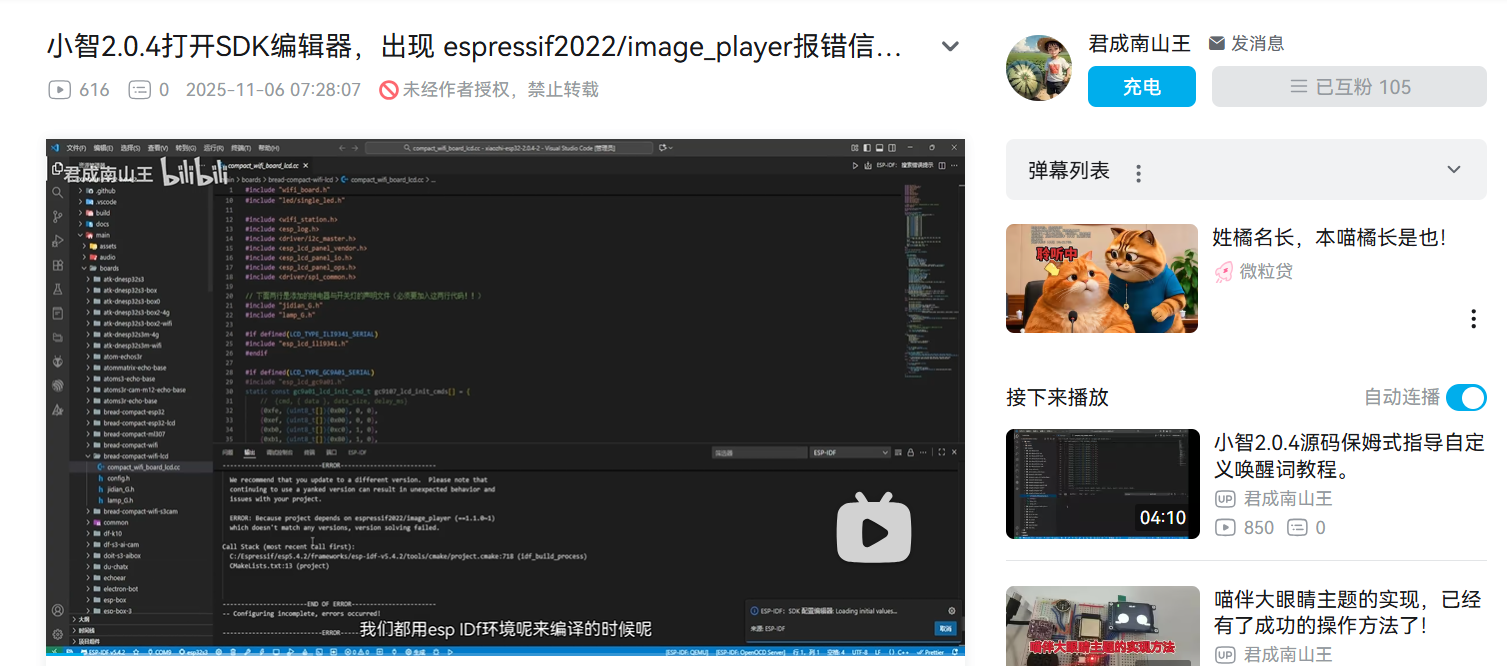This screenshot has height=666, width=1507.
Task: Click the no-repost prohibition icon
Action: click(x=389, y=90)
